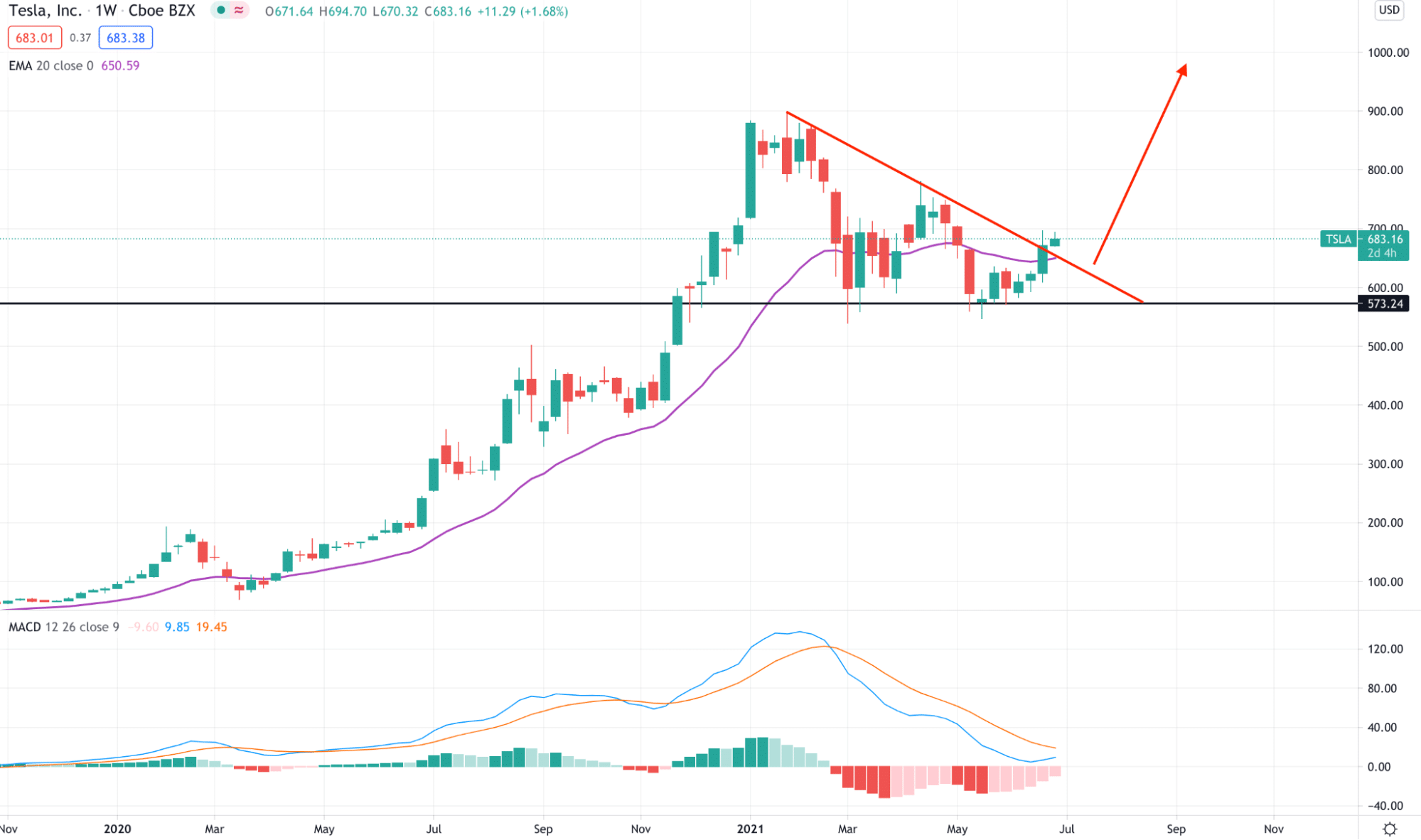
Task: Click the 500.00 price axis label
Action: point(1385,346)
